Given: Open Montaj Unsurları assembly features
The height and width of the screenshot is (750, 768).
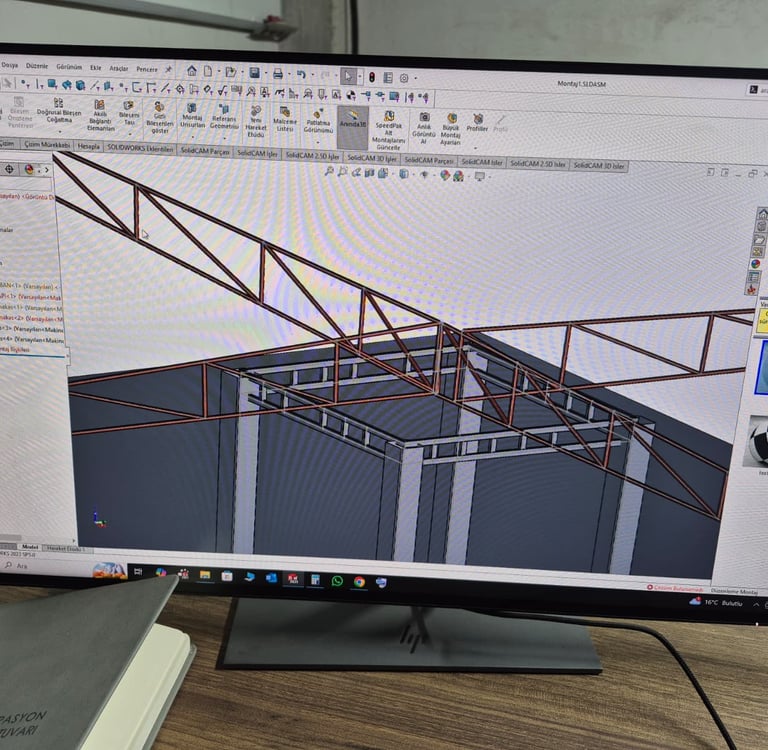Looking at the screenshot, I should [x=192, y=115].
